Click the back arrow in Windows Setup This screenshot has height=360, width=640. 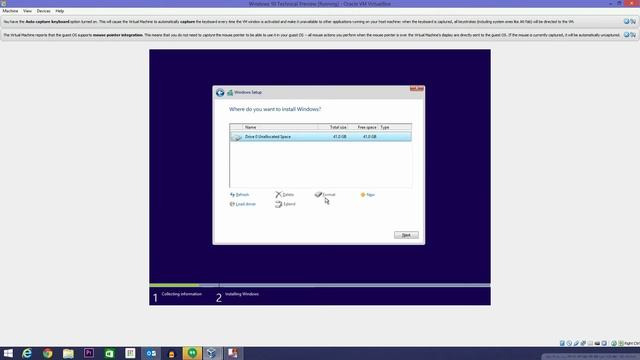click(x=220, y=93)
